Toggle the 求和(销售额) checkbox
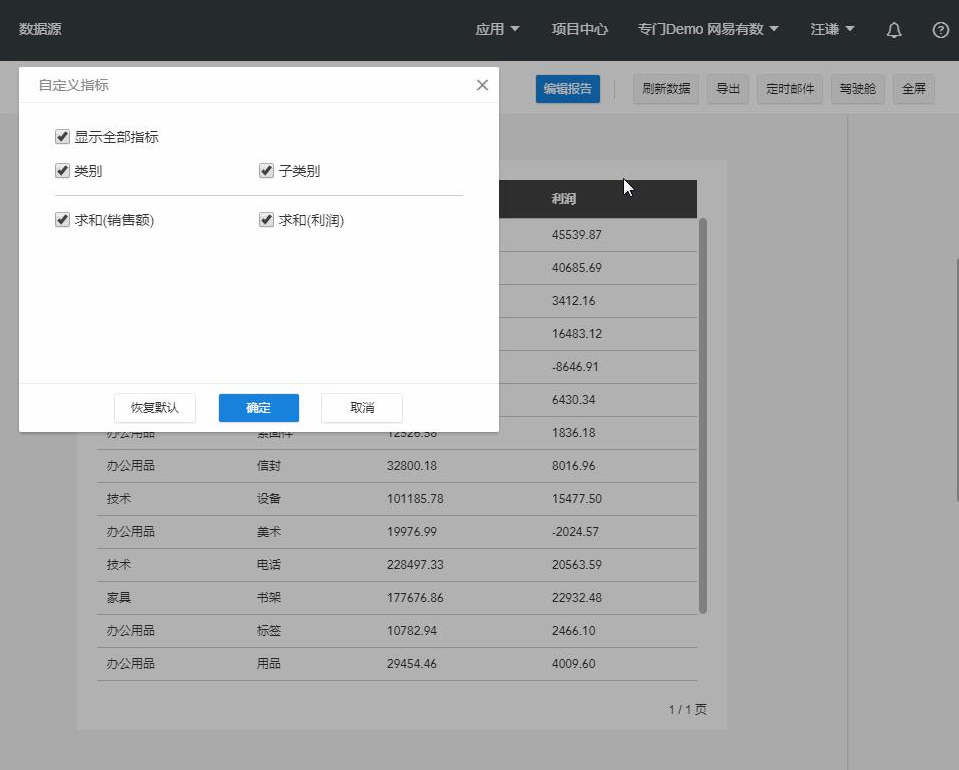The image size is (959, 770). click(63, 220)
